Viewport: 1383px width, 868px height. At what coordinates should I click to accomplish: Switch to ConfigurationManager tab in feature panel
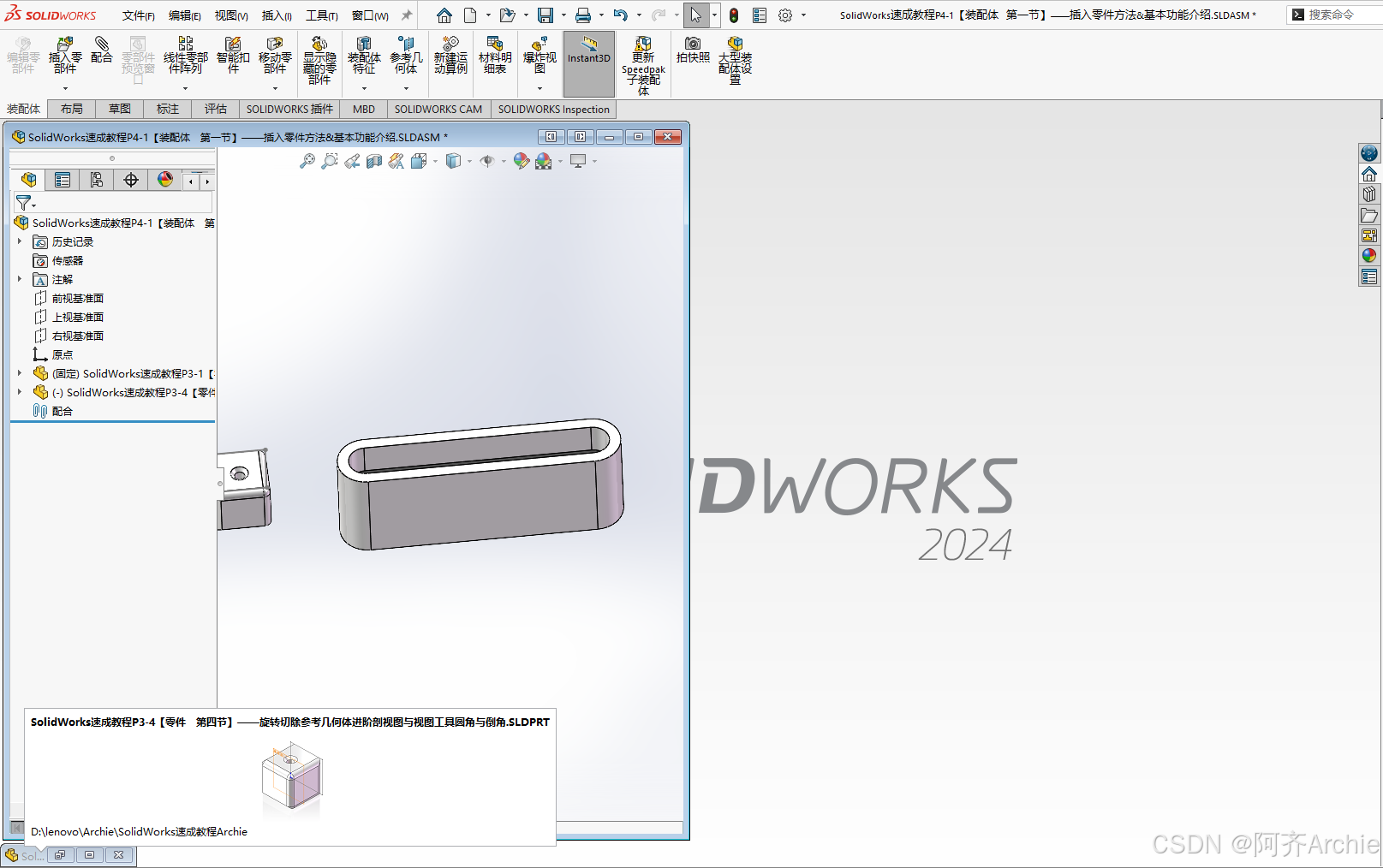[97, 180]
